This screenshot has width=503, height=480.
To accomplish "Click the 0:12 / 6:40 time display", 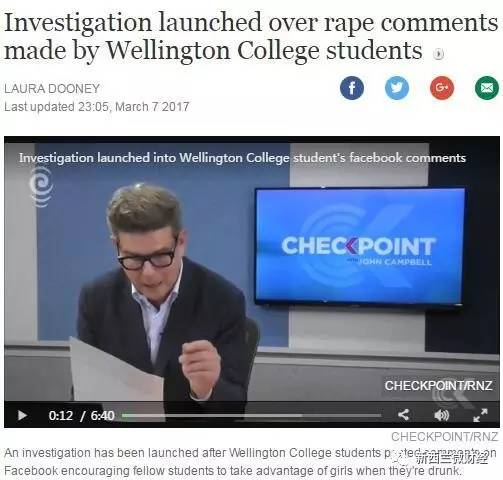I will point(82,416).
